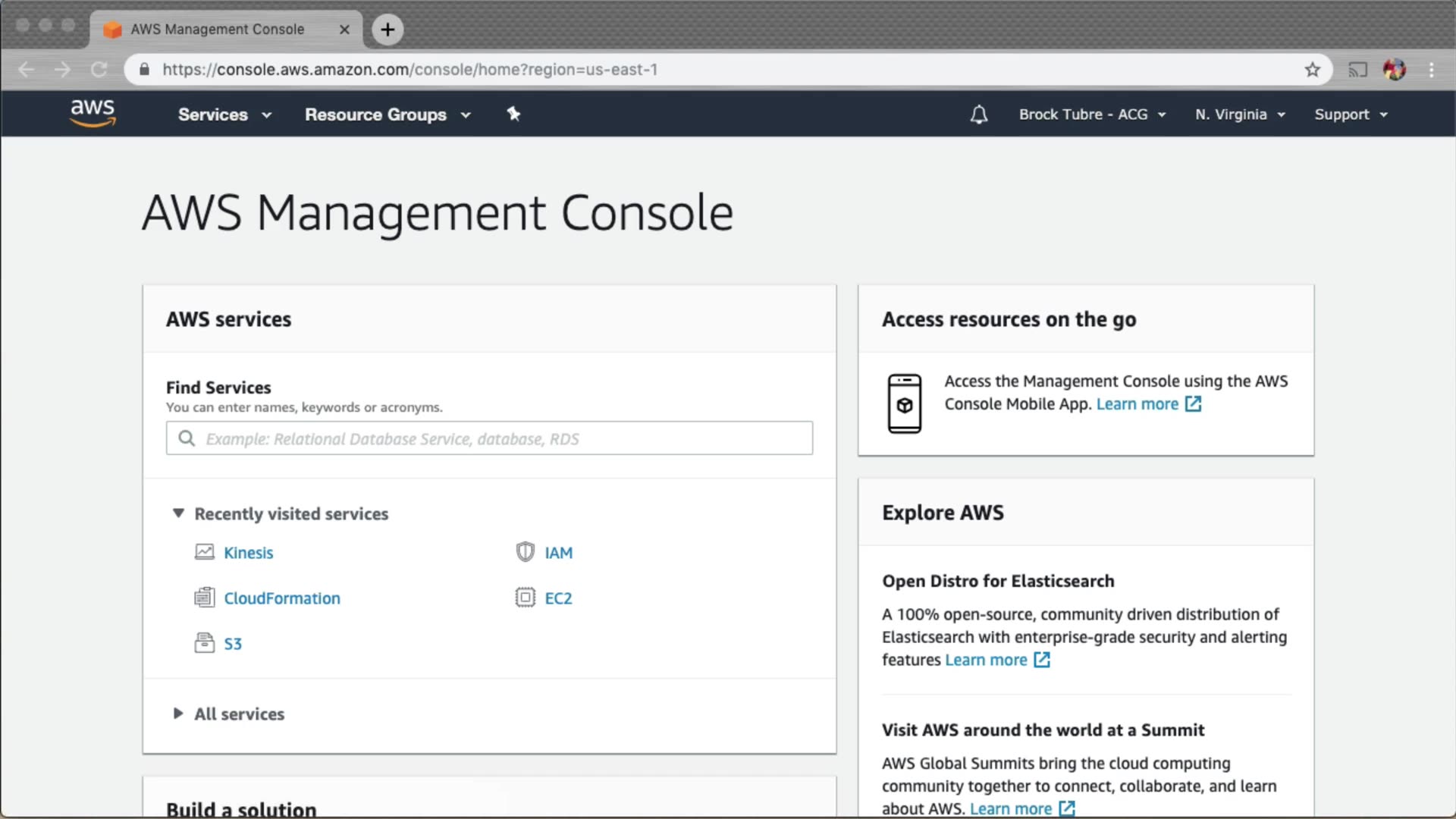Viewport: 1456px width, 819px height.
Task: Click the notifications bell icon
Action: pos(979,115)
